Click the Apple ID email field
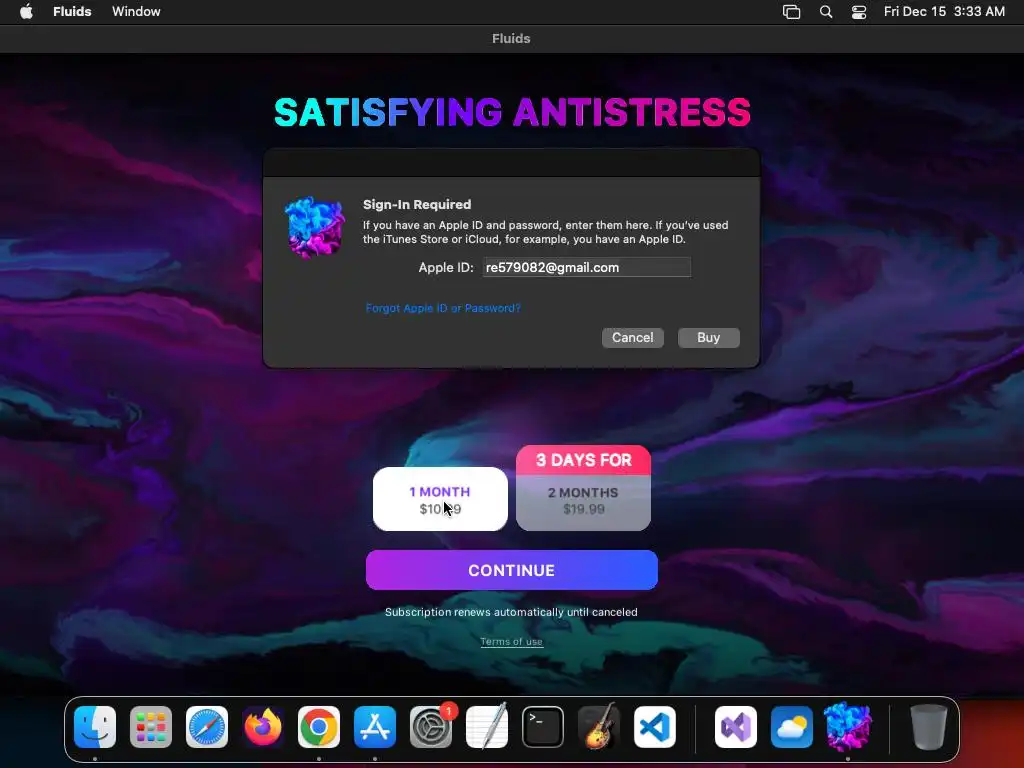 (x=586, y=267)
